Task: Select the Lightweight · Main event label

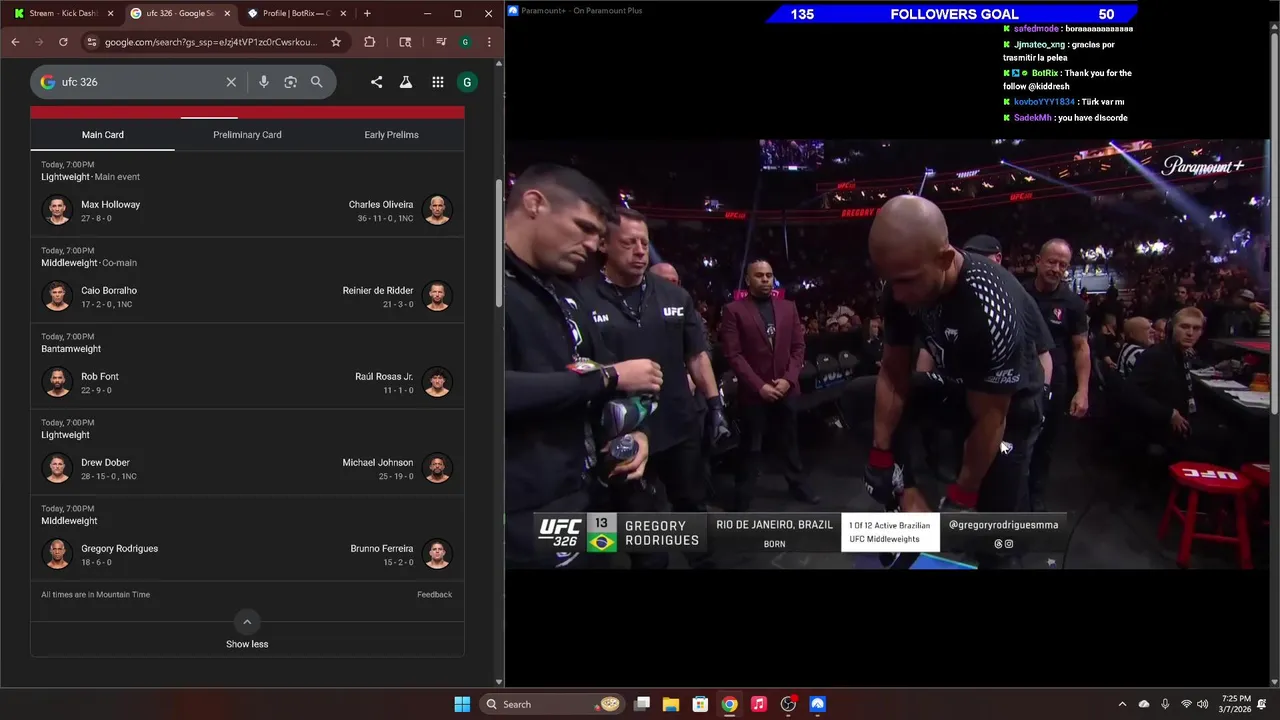Action: [90, 177]
